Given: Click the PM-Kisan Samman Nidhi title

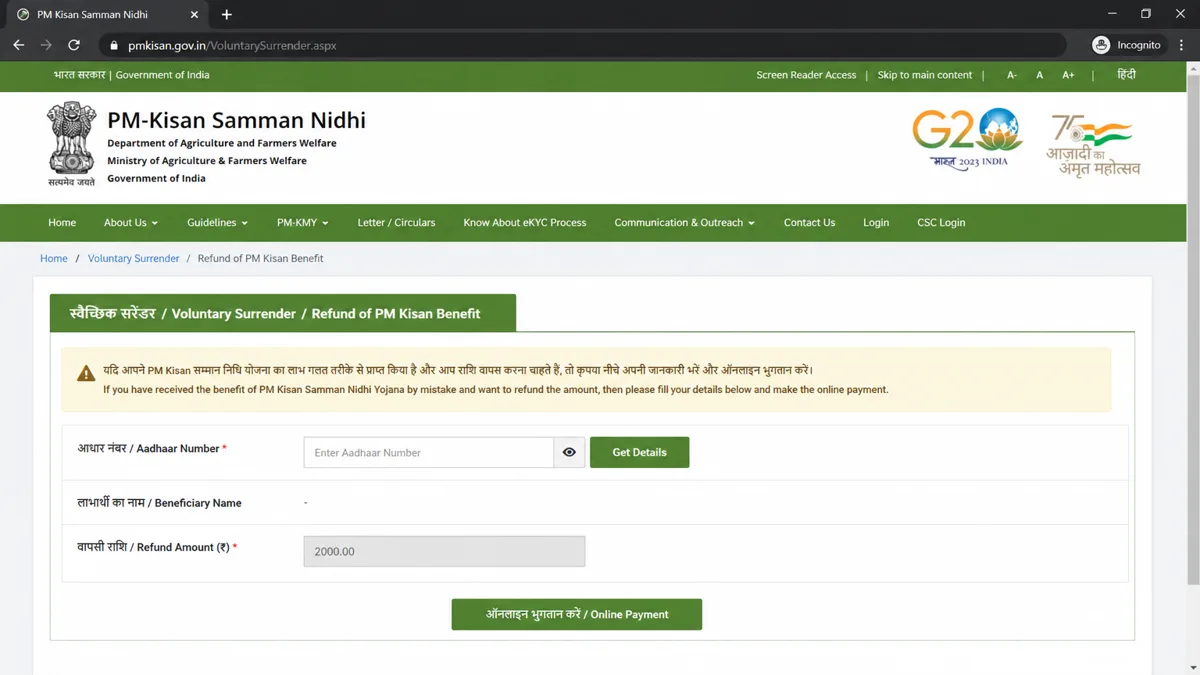Looking at the screenshot, I should click(x=237, y=120).
